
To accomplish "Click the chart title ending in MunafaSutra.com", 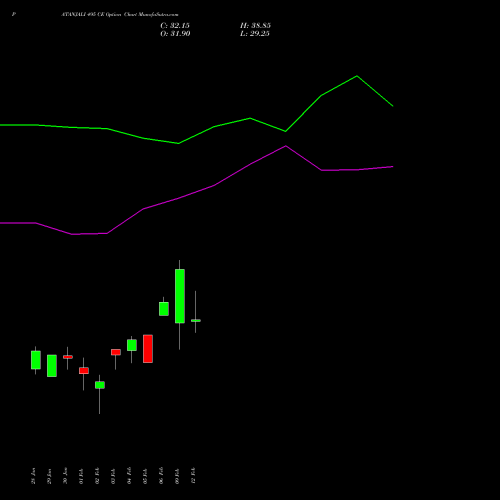I will (x=120, y=15).
